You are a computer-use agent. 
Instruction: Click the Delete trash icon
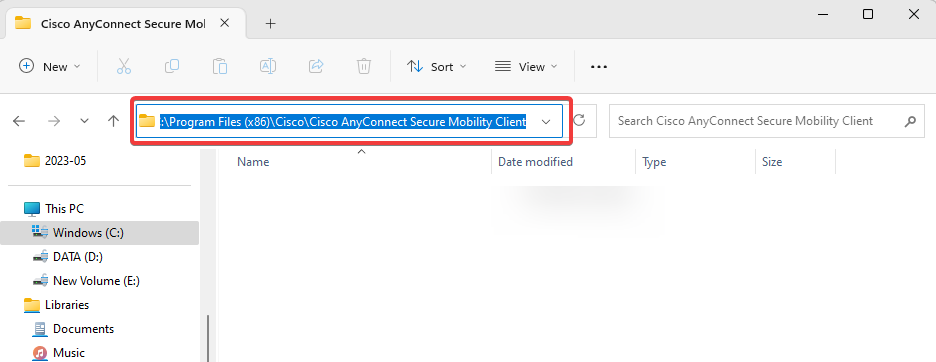tap(364, 66)
